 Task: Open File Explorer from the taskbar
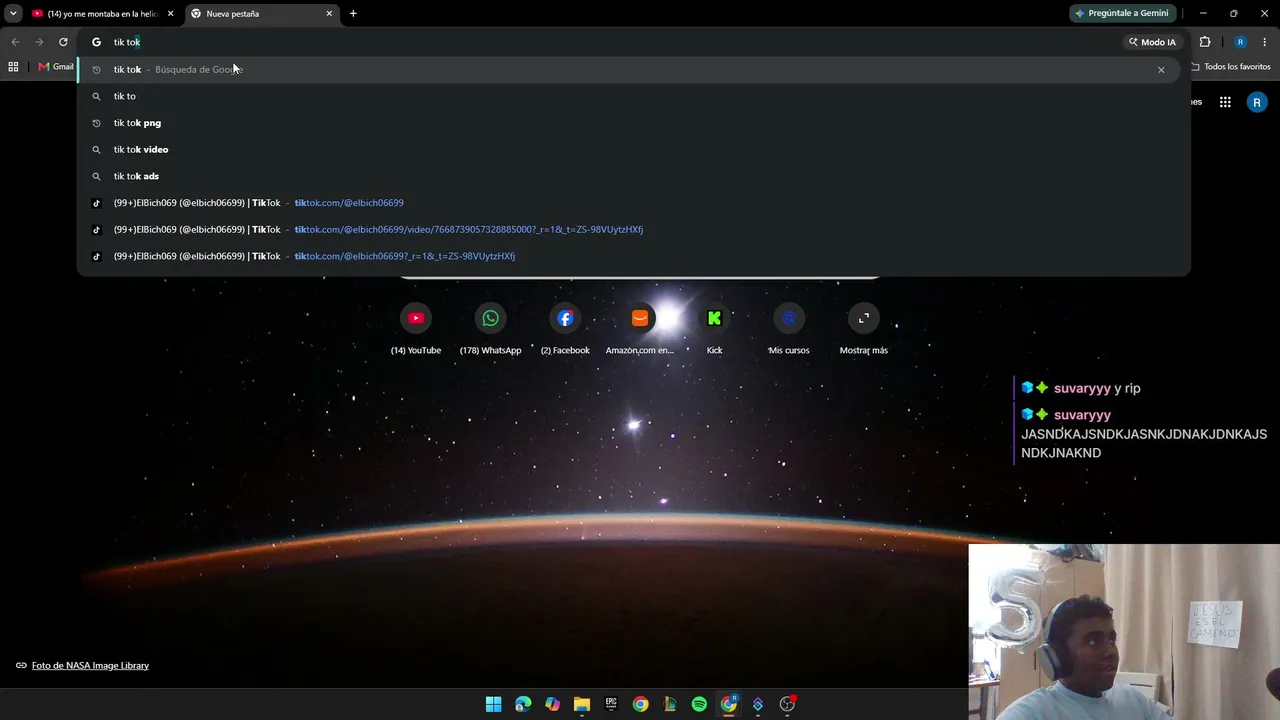(x=582, y=705)
